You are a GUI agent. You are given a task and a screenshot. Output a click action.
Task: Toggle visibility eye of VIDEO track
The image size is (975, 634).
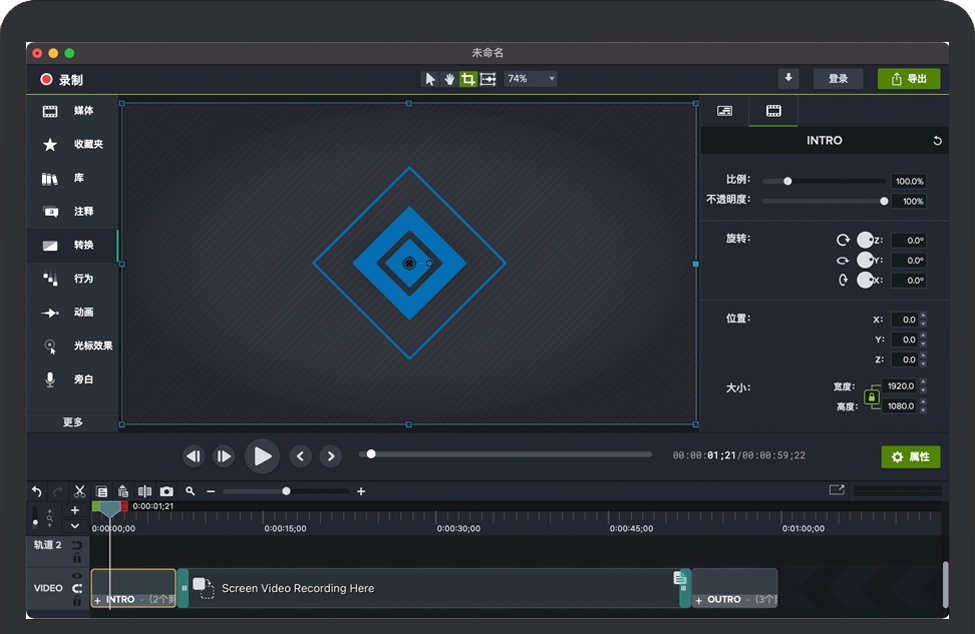[77, 576]
